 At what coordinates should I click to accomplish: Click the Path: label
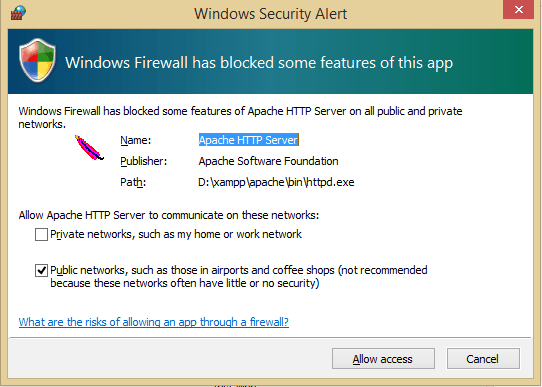tap(133, 182)
